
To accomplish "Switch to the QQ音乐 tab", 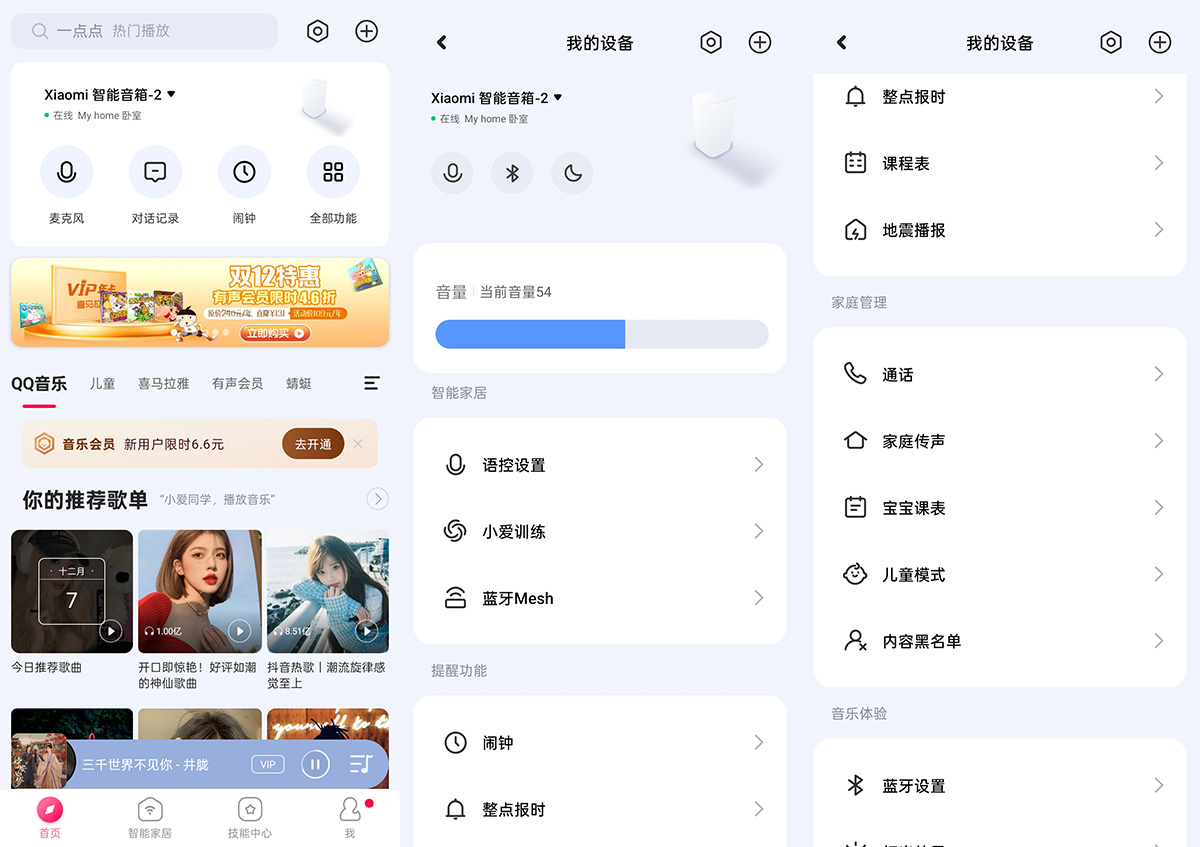I will point(39,383).
